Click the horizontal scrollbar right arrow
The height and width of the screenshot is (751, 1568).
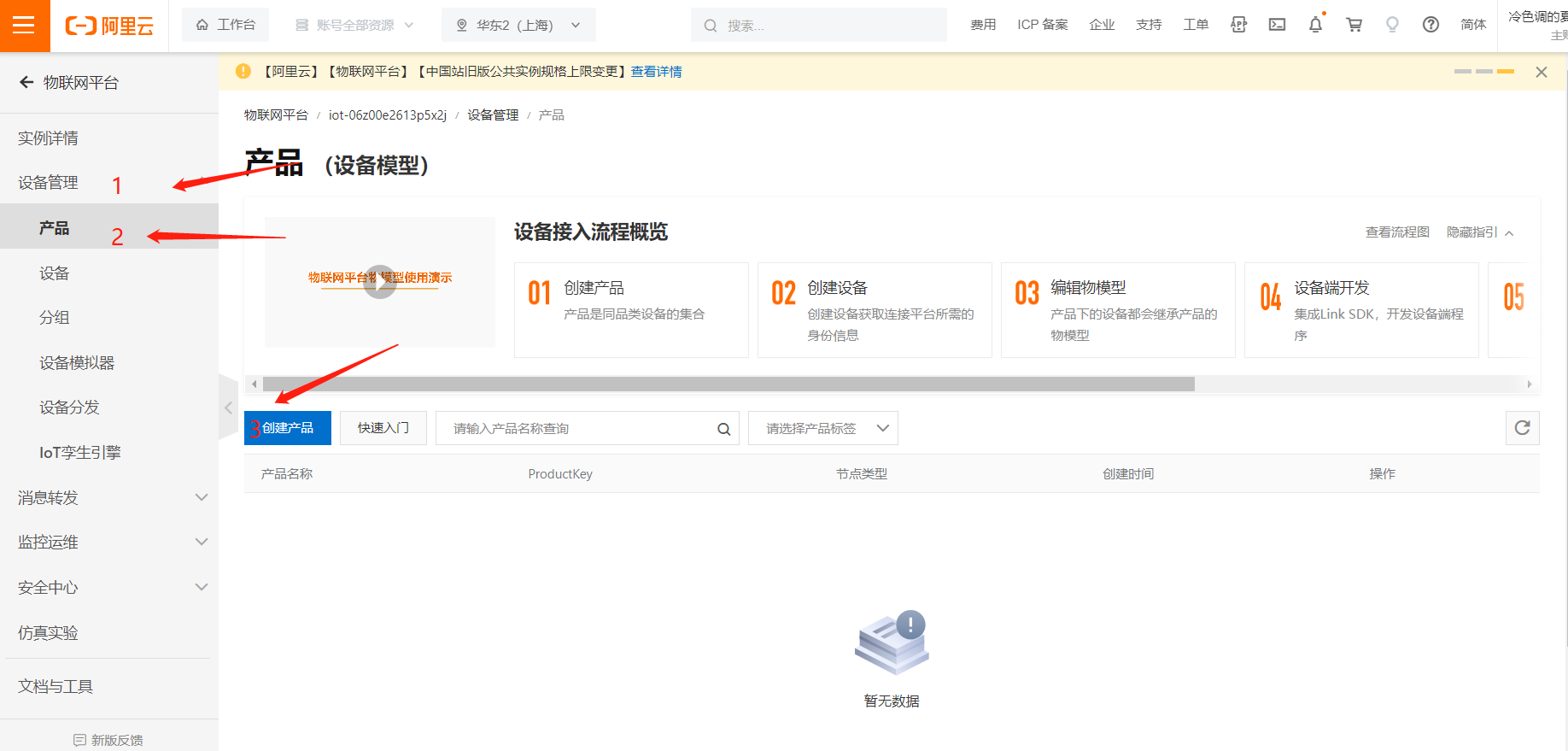(x=1530, y=384)
